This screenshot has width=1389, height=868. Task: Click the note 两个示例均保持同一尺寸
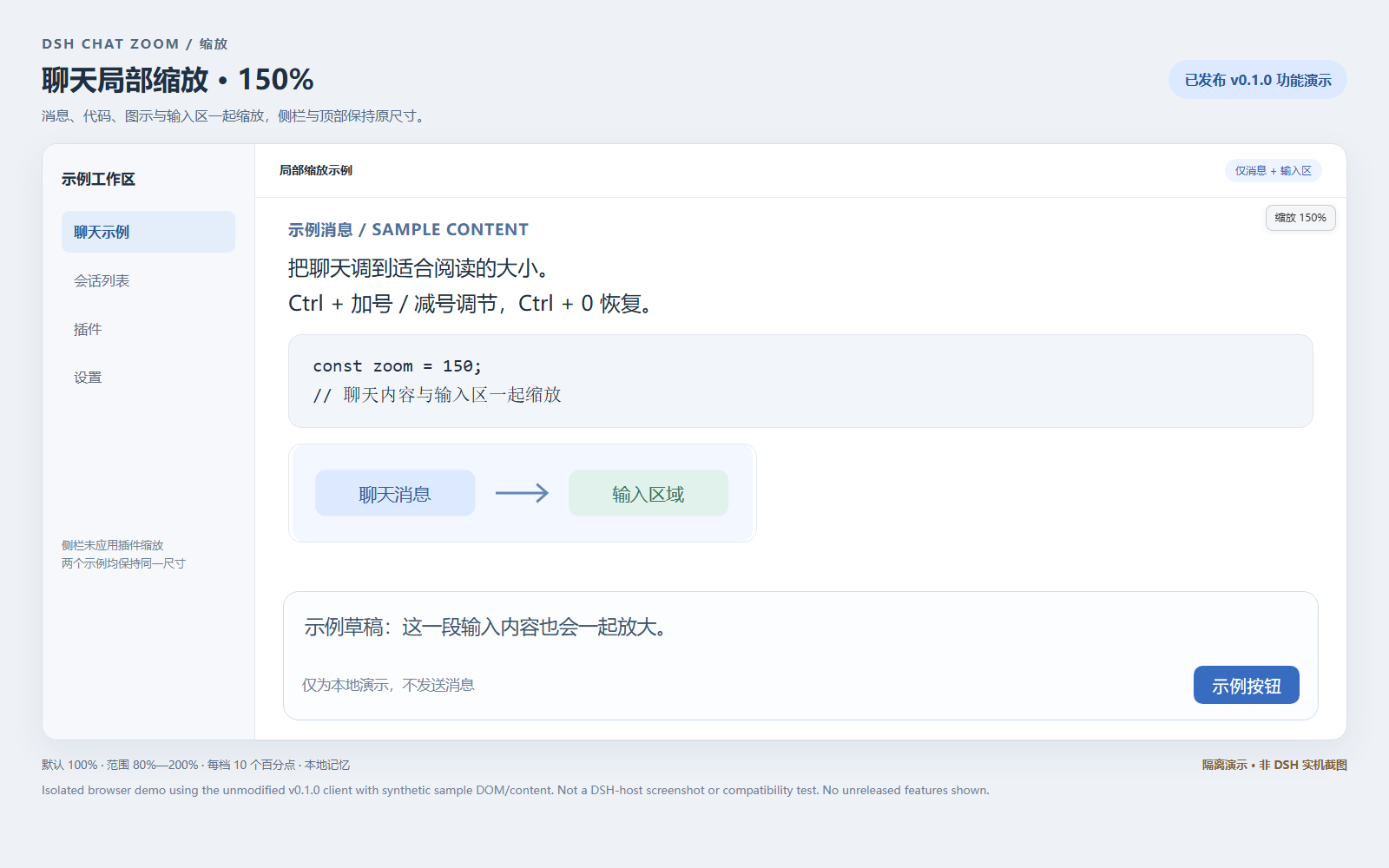click(x=123, y=563)
